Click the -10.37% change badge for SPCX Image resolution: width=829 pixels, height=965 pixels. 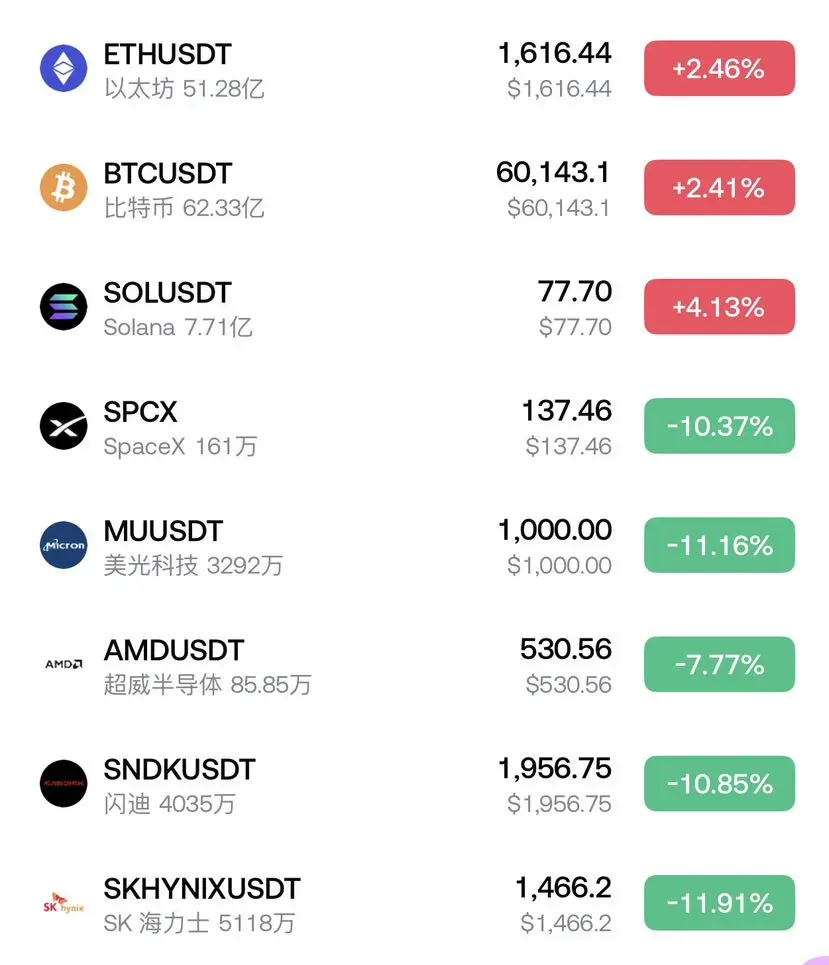click(x=719, y=426)
